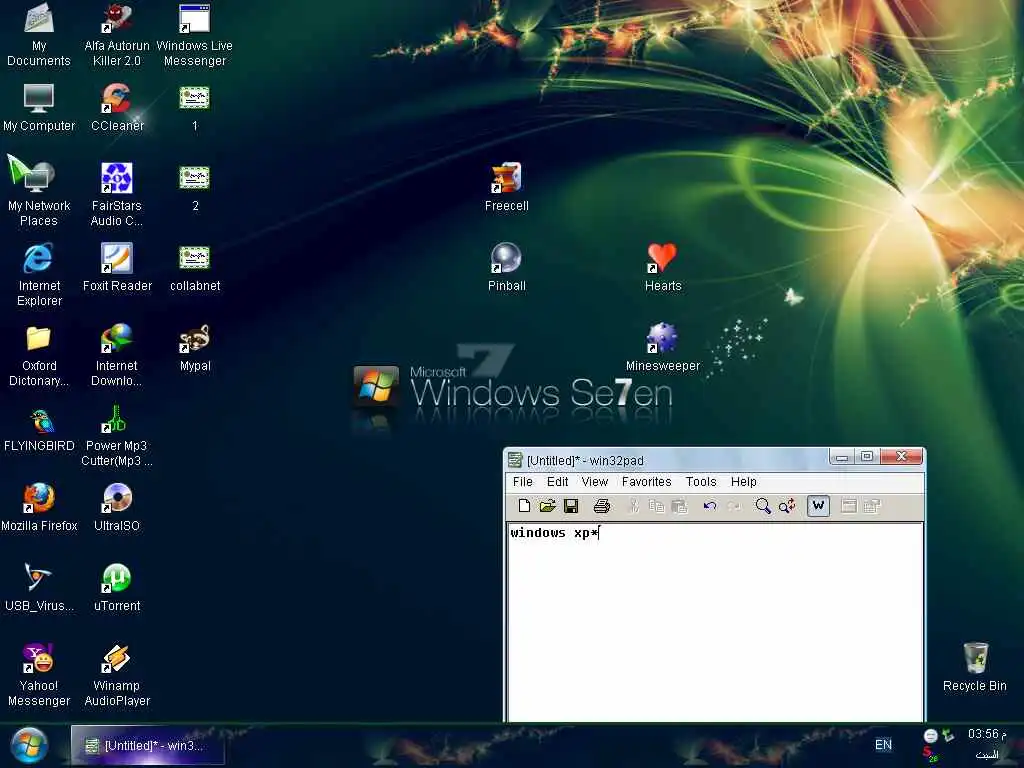Click the Save floppy disk toolbar icon
The image size is (1024, 768).
(x=571, y=505)
